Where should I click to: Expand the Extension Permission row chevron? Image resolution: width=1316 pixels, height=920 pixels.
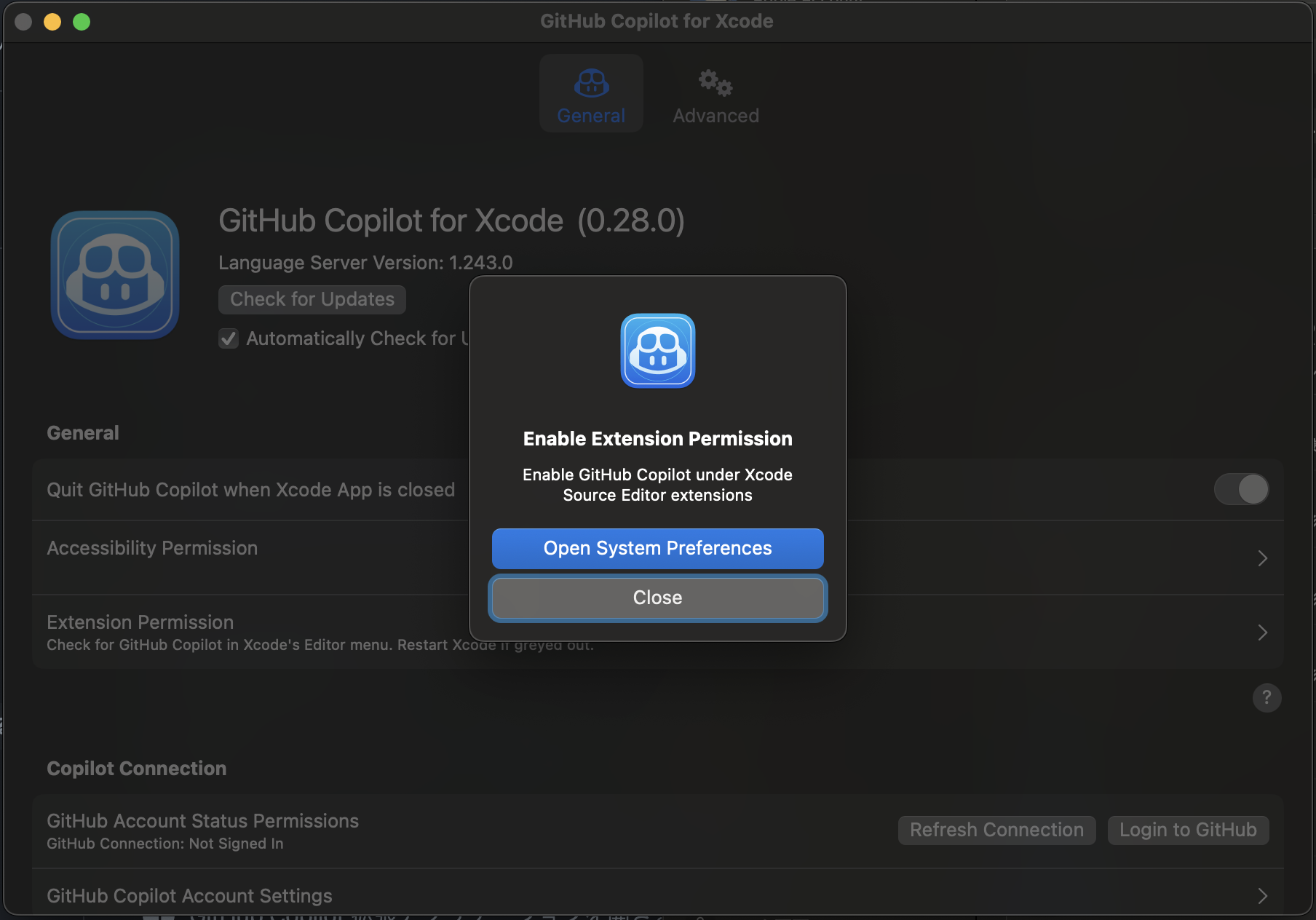tap(1263, 632)
